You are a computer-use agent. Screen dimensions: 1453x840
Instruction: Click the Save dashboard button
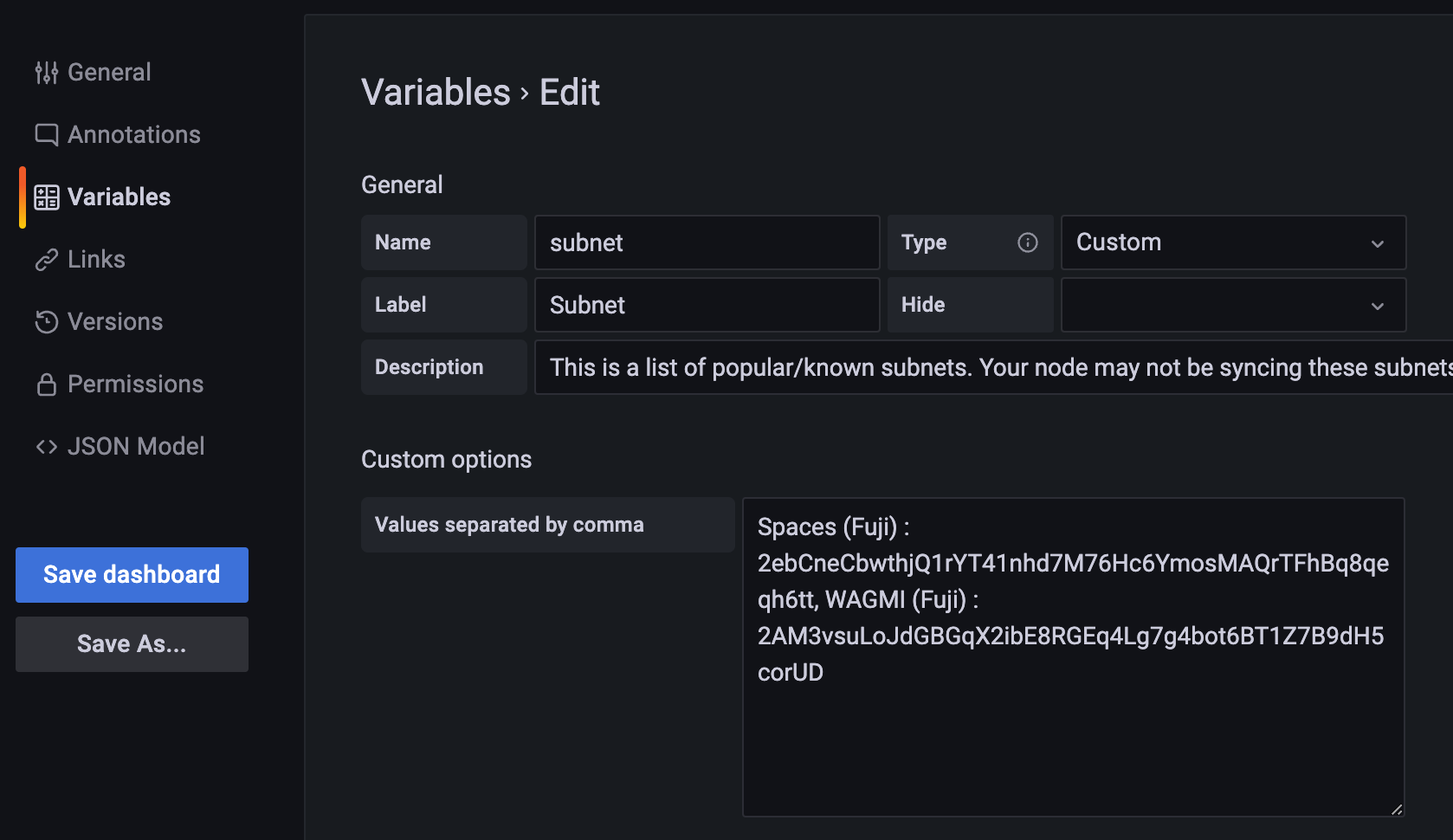click(132, 574)
